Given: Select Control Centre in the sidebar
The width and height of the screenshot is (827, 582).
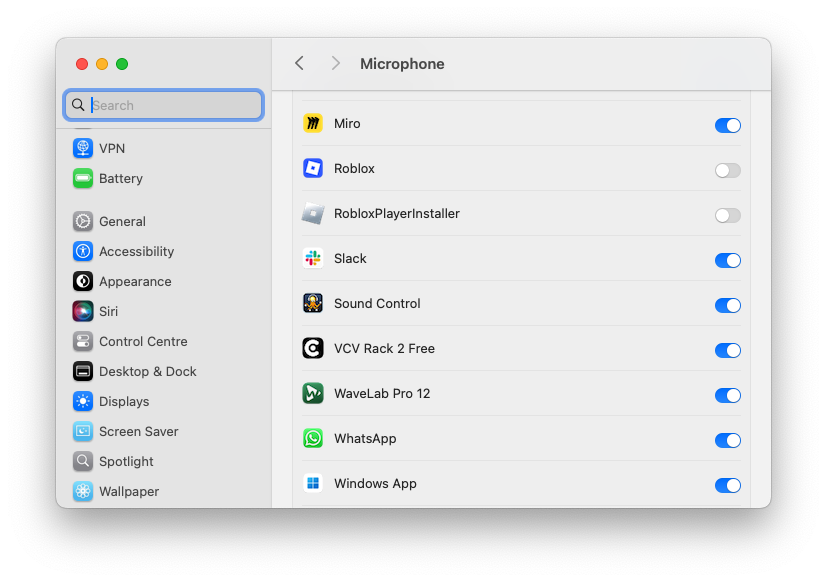Looking at the screenshot, I should pos(143,342).
